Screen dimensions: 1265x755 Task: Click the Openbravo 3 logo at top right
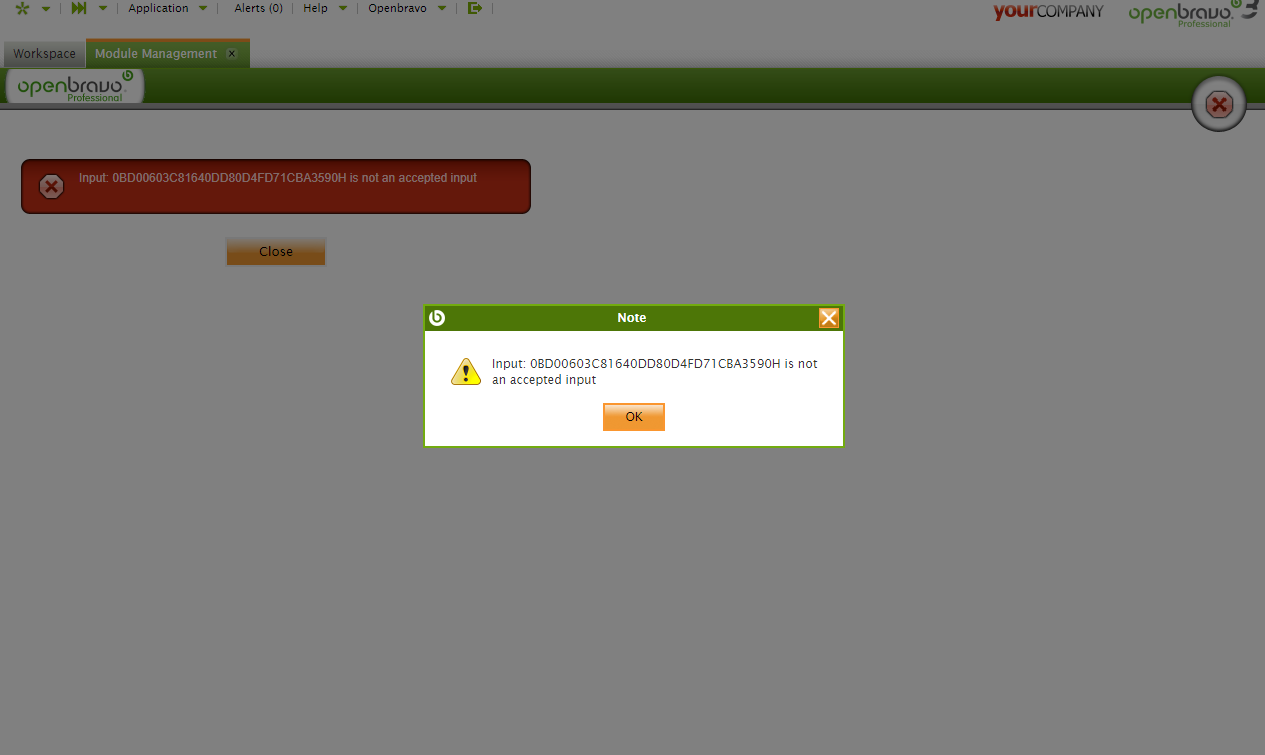1192,13
